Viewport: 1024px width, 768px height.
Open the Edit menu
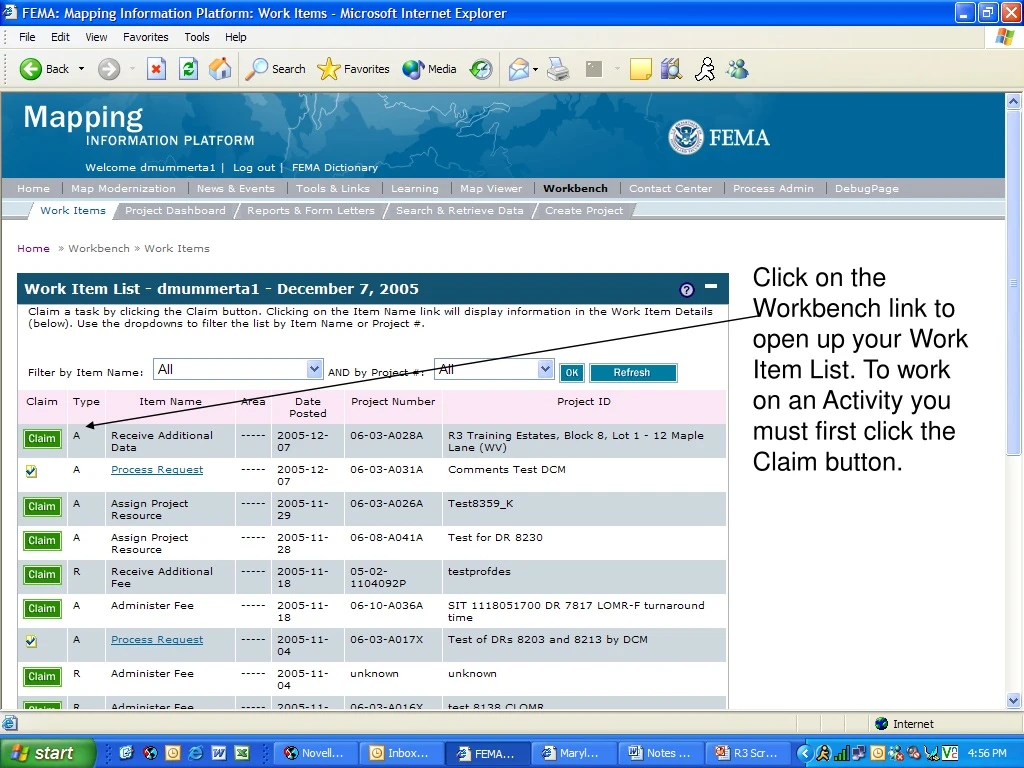[x=60, y=37]
